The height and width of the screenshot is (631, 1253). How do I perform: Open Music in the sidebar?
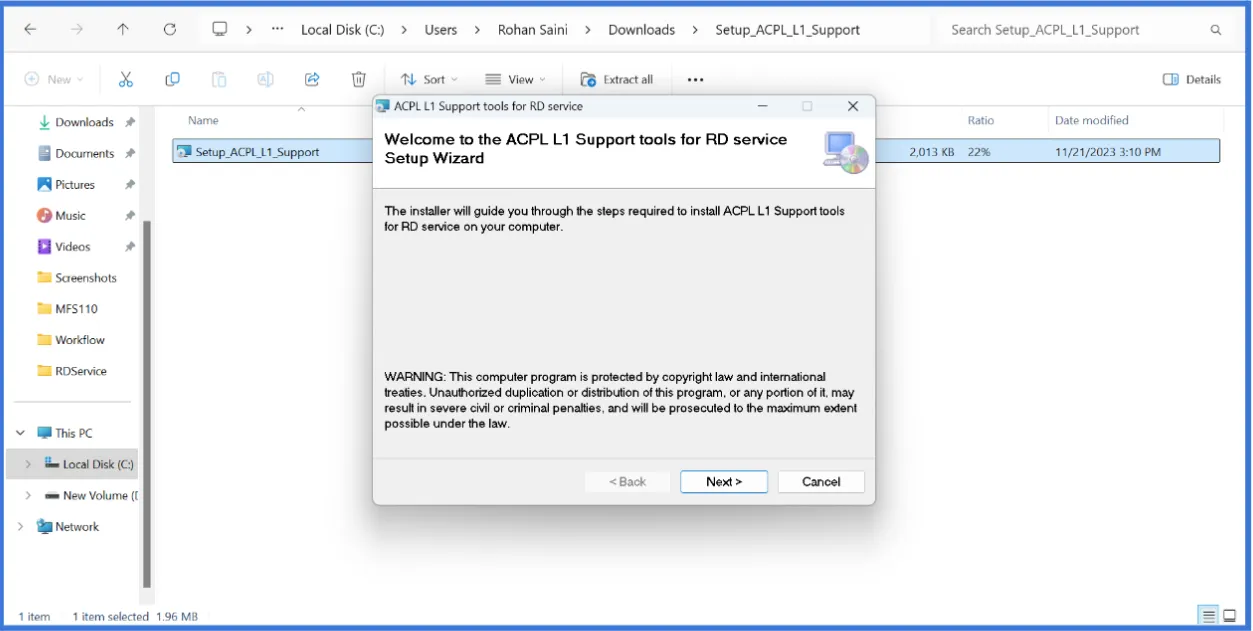[x=70, y=215]
